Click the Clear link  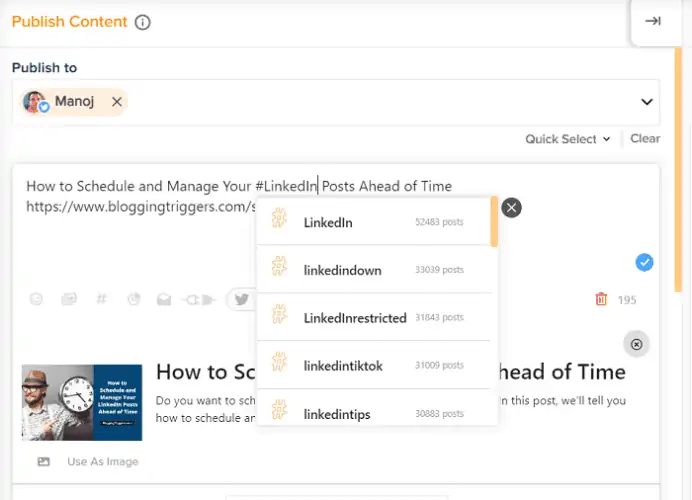click(645, 139)
